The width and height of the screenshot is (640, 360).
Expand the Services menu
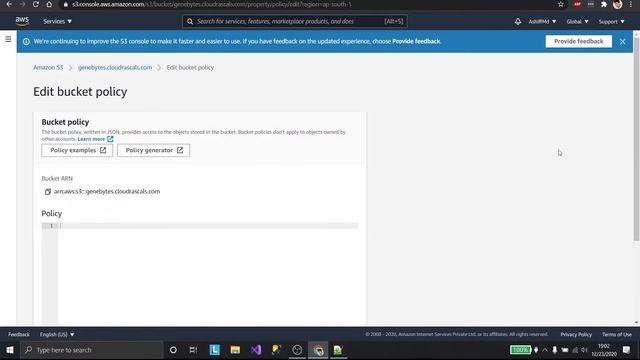click(x=57, y=21)
